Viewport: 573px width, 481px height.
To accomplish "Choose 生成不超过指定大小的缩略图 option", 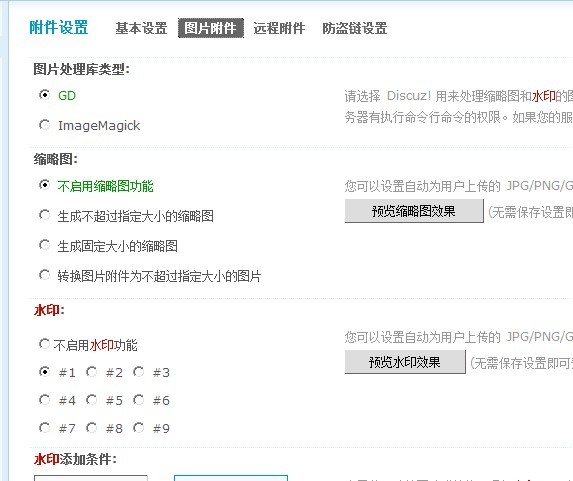I will pos(44,215).
